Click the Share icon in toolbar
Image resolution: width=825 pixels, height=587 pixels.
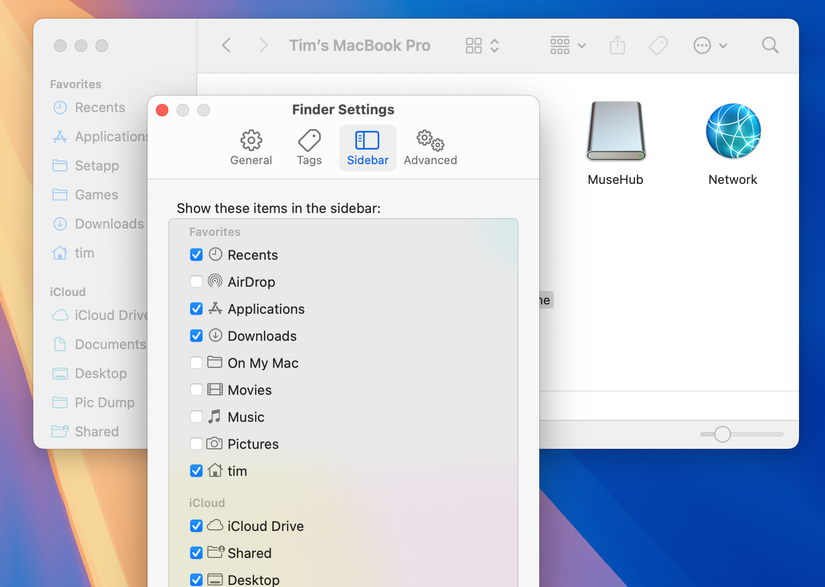(616, 45)
